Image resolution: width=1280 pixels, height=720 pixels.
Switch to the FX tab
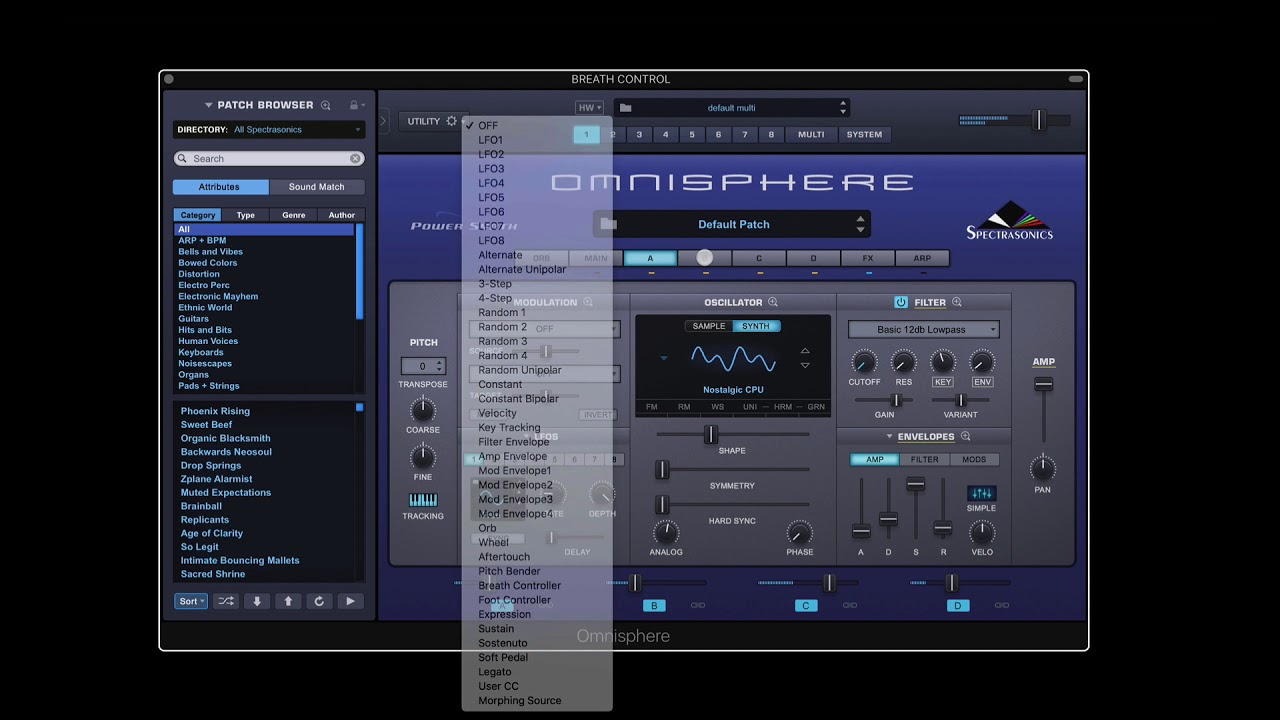[x=868, y=258]
